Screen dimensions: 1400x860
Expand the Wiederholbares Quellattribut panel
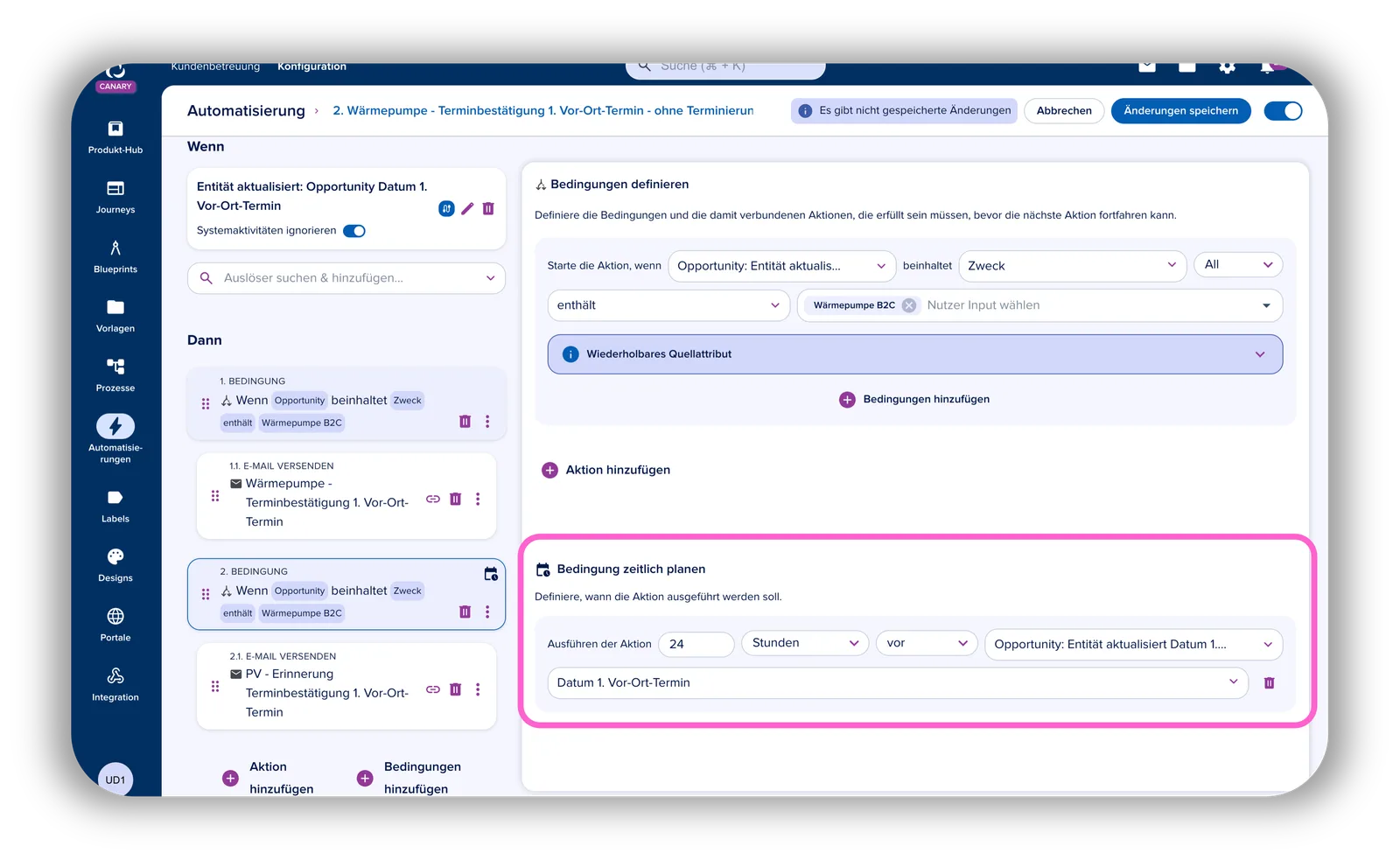[x=915, y=354]
